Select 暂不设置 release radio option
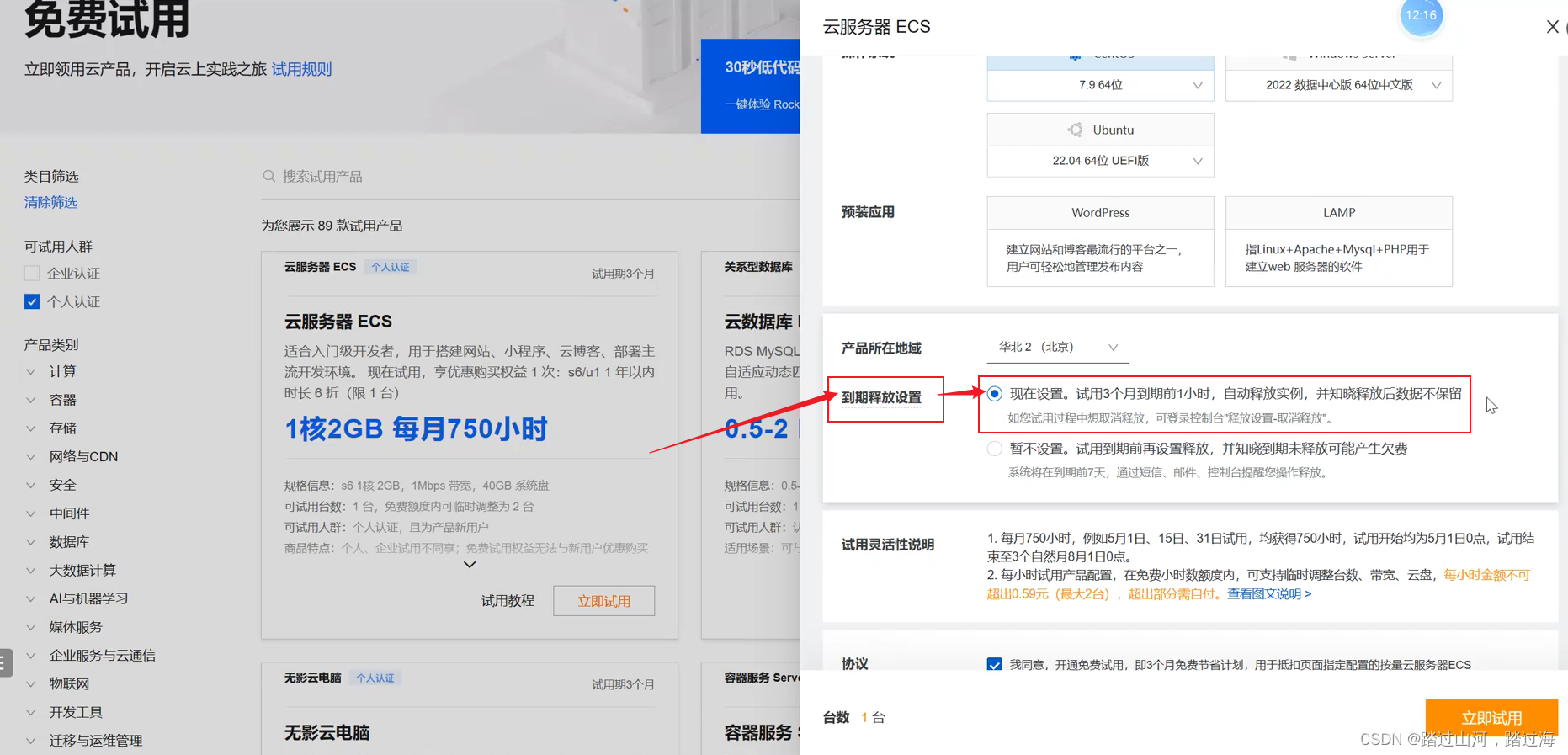This screenshot has height=755, width=1568. 995,449
